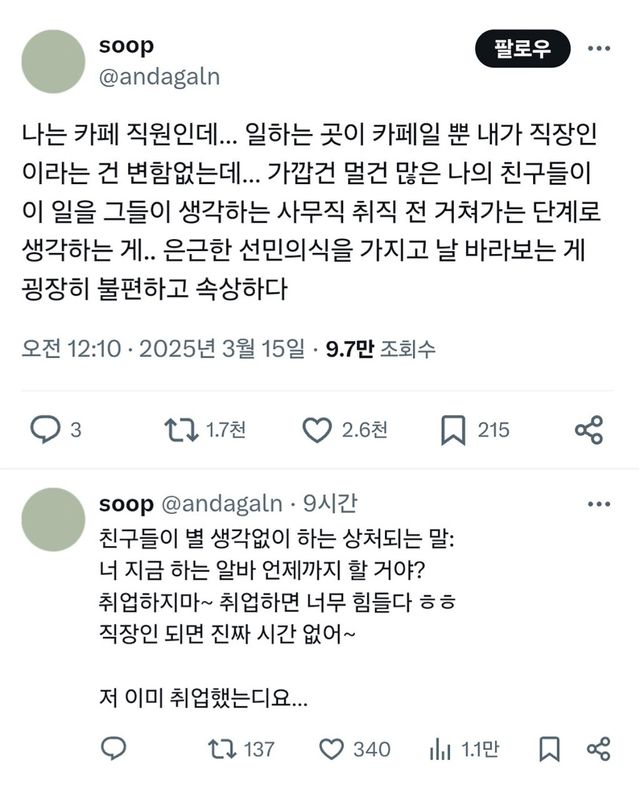
Task: Repost the reply with 137 reposts
Action: [216, 748]
